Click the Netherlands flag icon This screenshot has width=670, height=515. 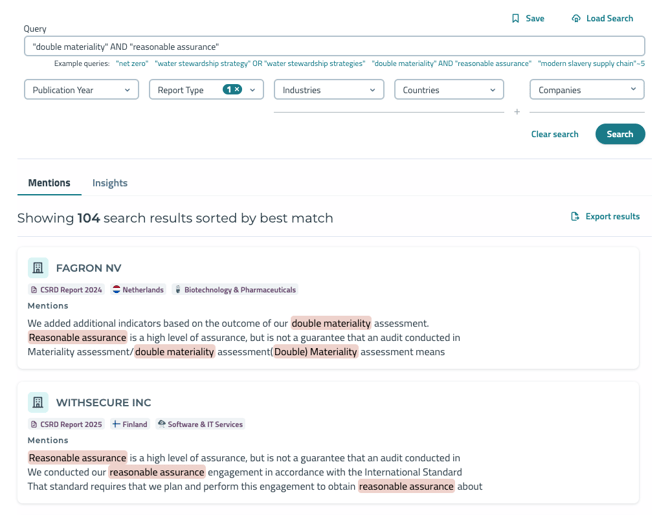[x=117, y=290]
